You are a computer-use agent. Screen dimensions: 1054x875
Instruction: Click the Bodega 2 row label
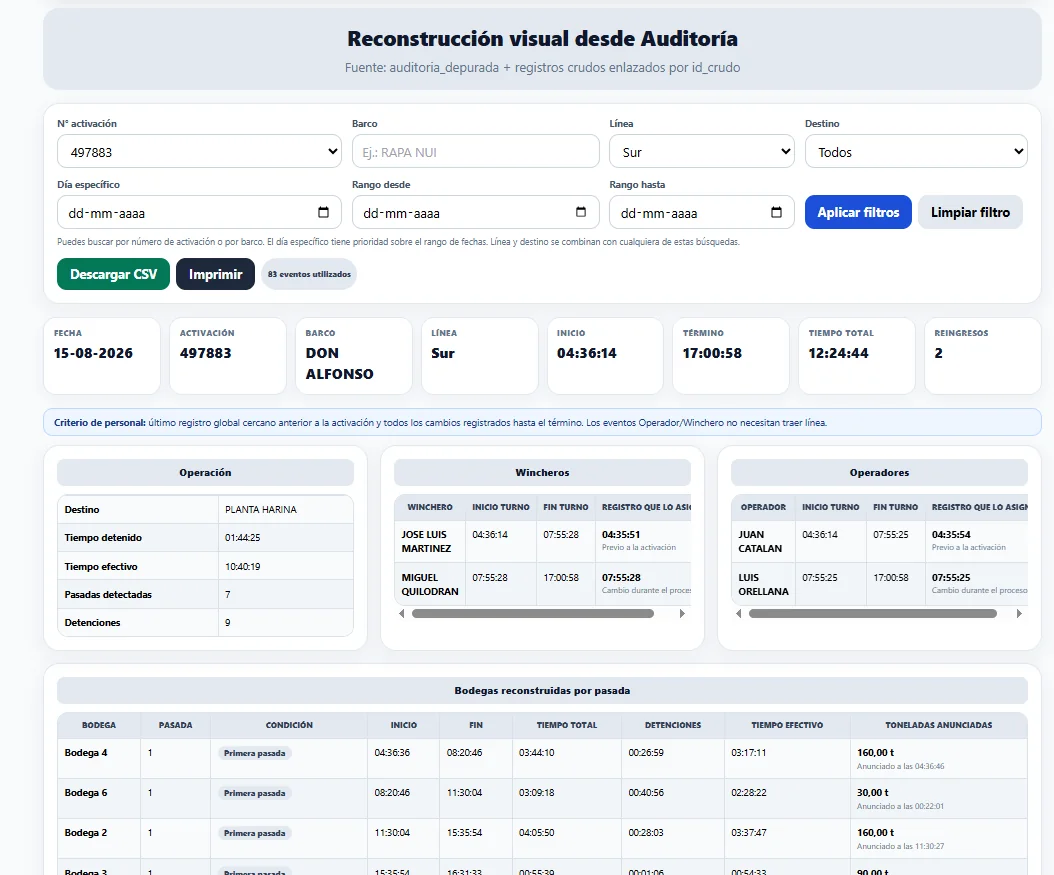click(85, 833)
